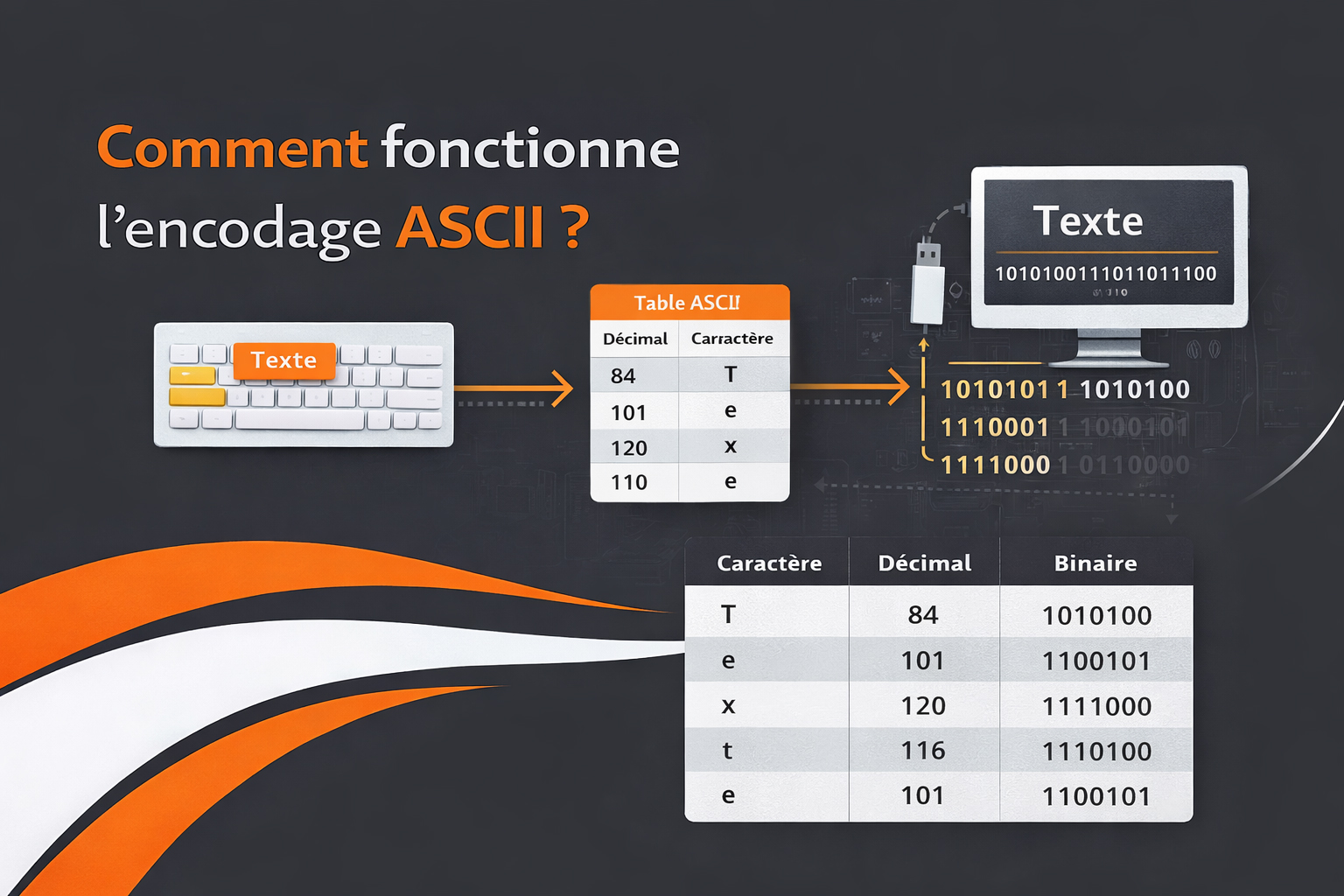Click the Table ASCII header bar

[689, 302]
